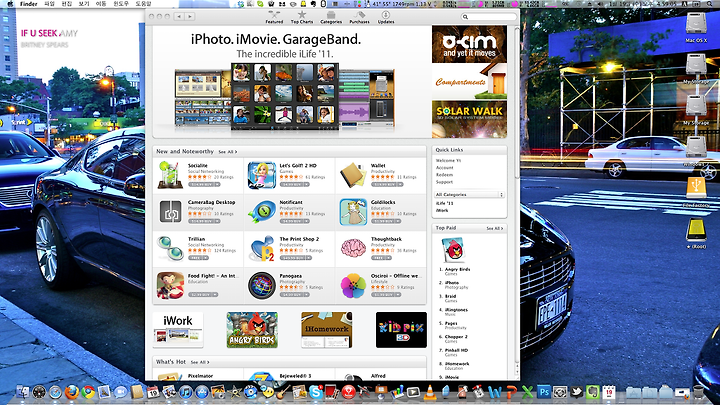The image size is (720, 405).
Task: Open Photoshop from the Dock
Action: point(544,392)
